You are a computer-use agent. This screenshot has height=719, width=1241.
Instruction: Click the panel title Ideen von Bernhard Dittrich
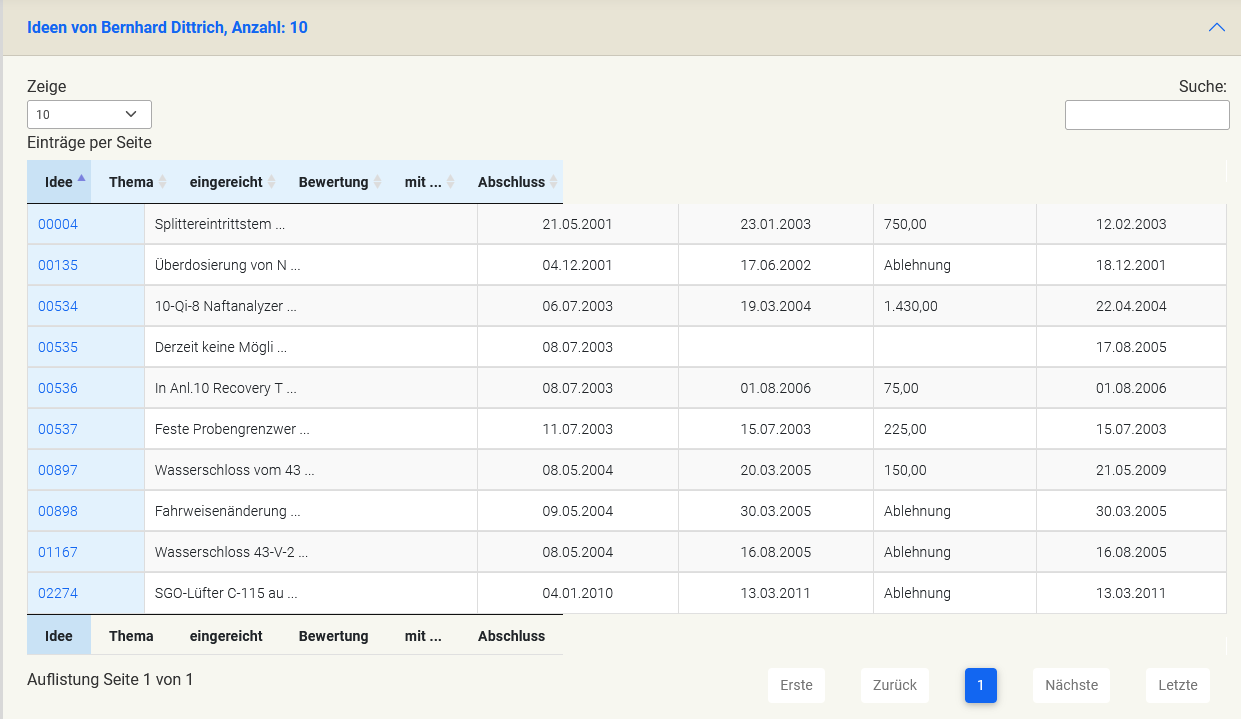[x=167, y=28]
